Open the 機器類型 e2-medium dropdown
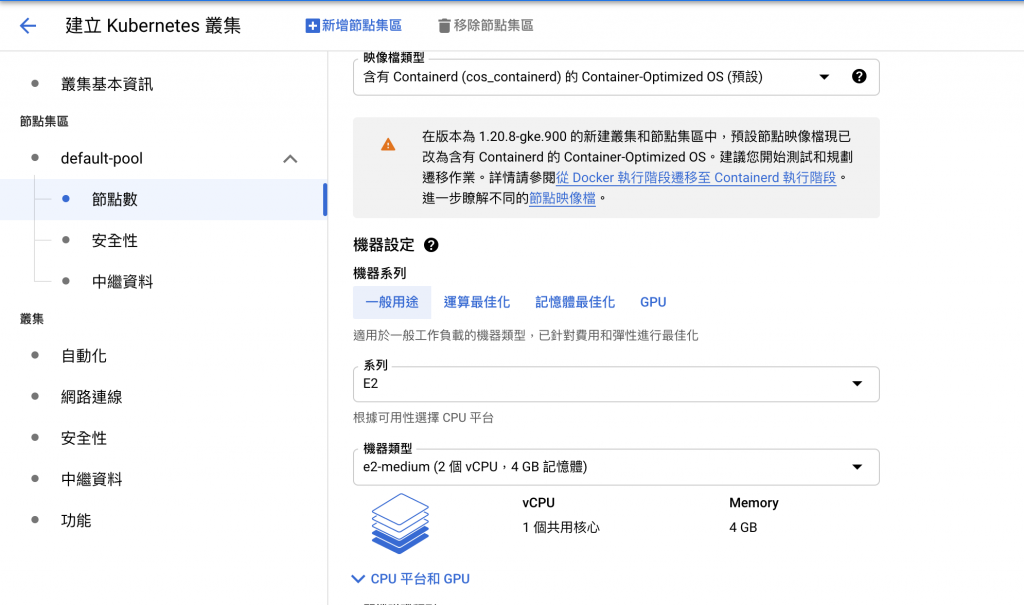 pos(616,467)
